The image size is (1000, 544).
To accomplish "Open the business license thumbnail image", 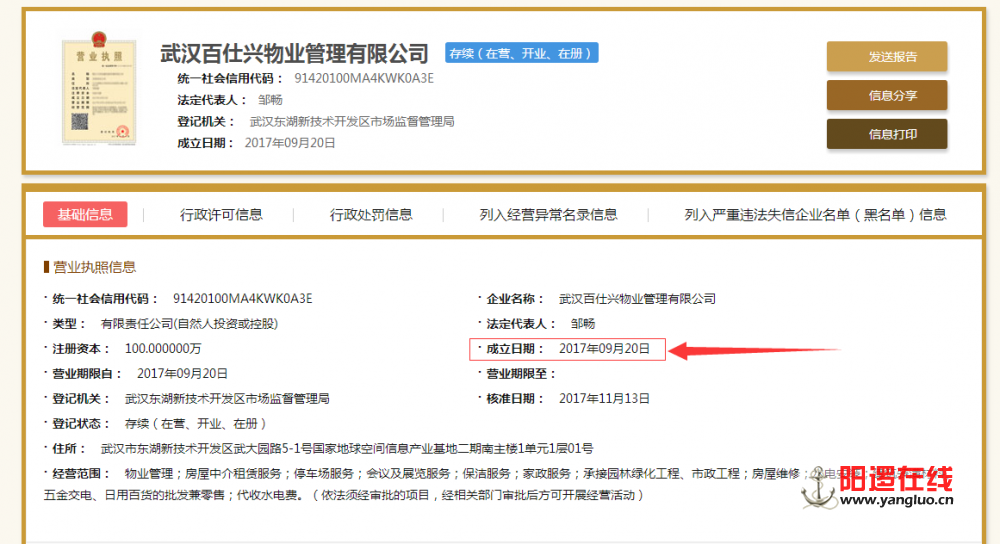I will pos(99,88).
